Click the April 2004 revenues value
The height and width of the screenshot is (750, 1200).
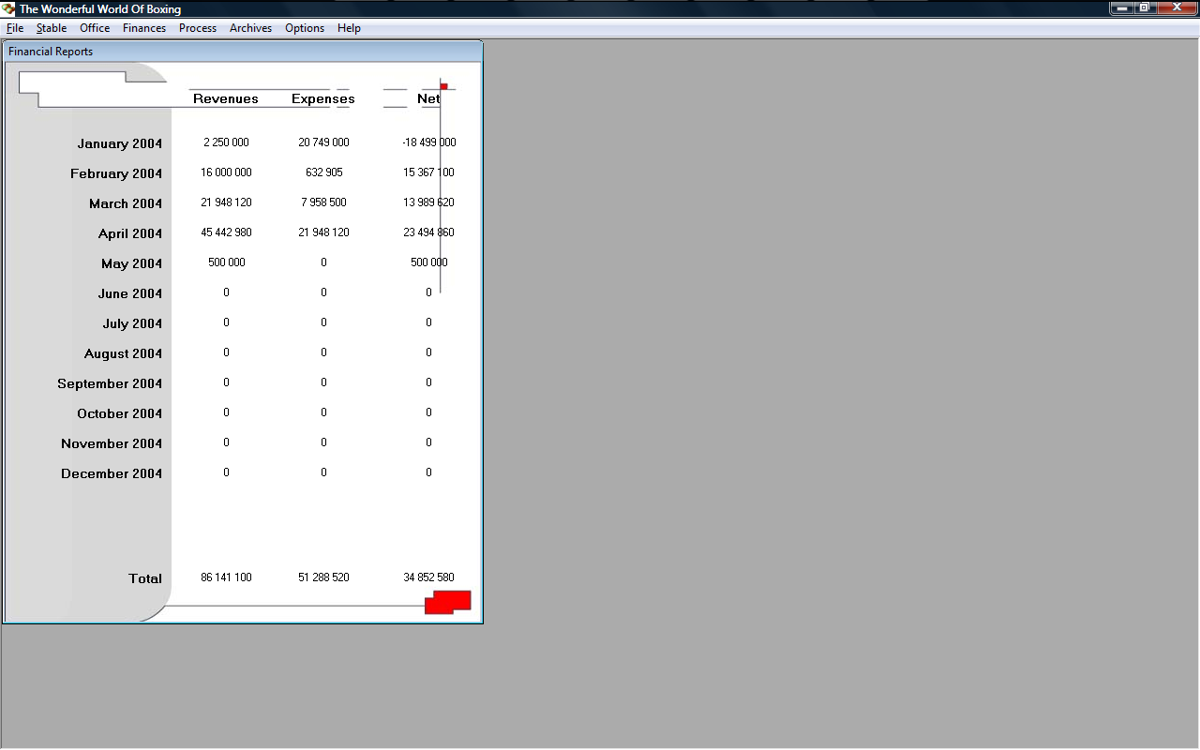[x=226, y=232]
